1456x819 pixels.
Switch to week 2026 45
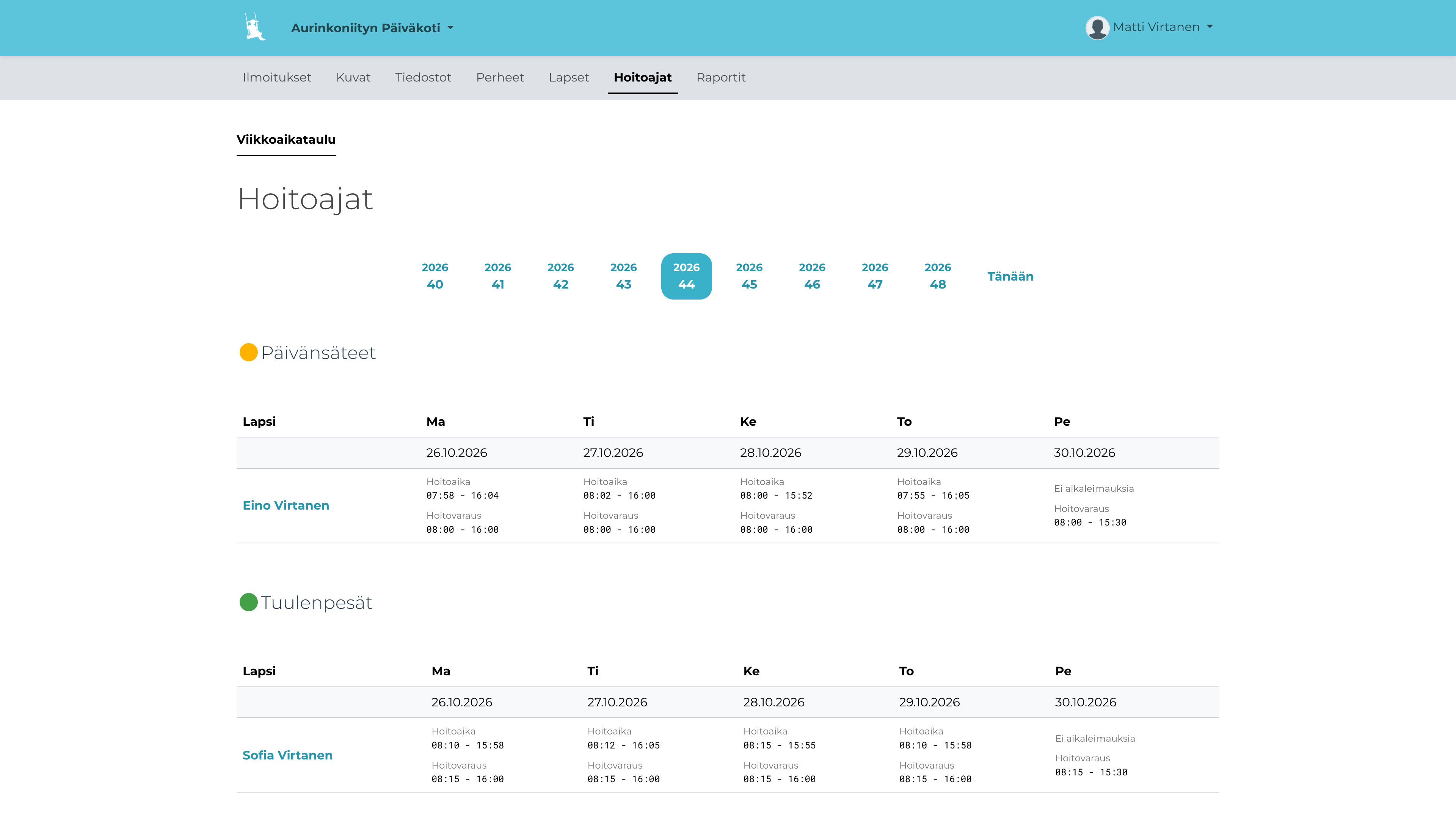coord(749,276)
